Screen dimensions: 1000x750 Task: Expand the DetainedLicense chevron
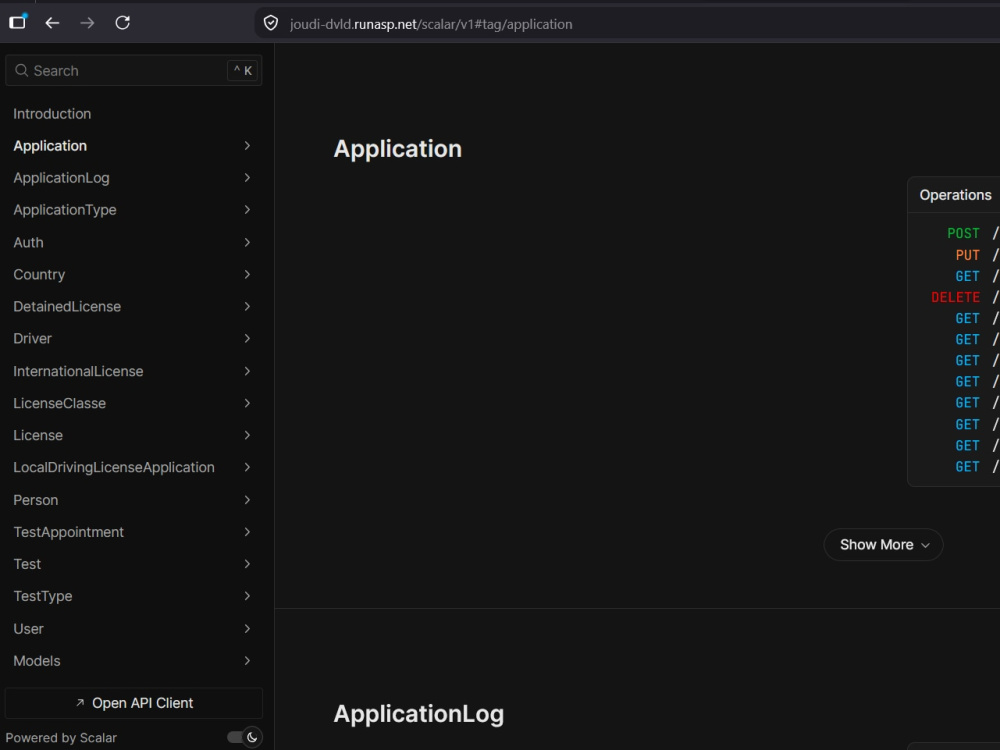pyautogui.click(x=247, y=306)
